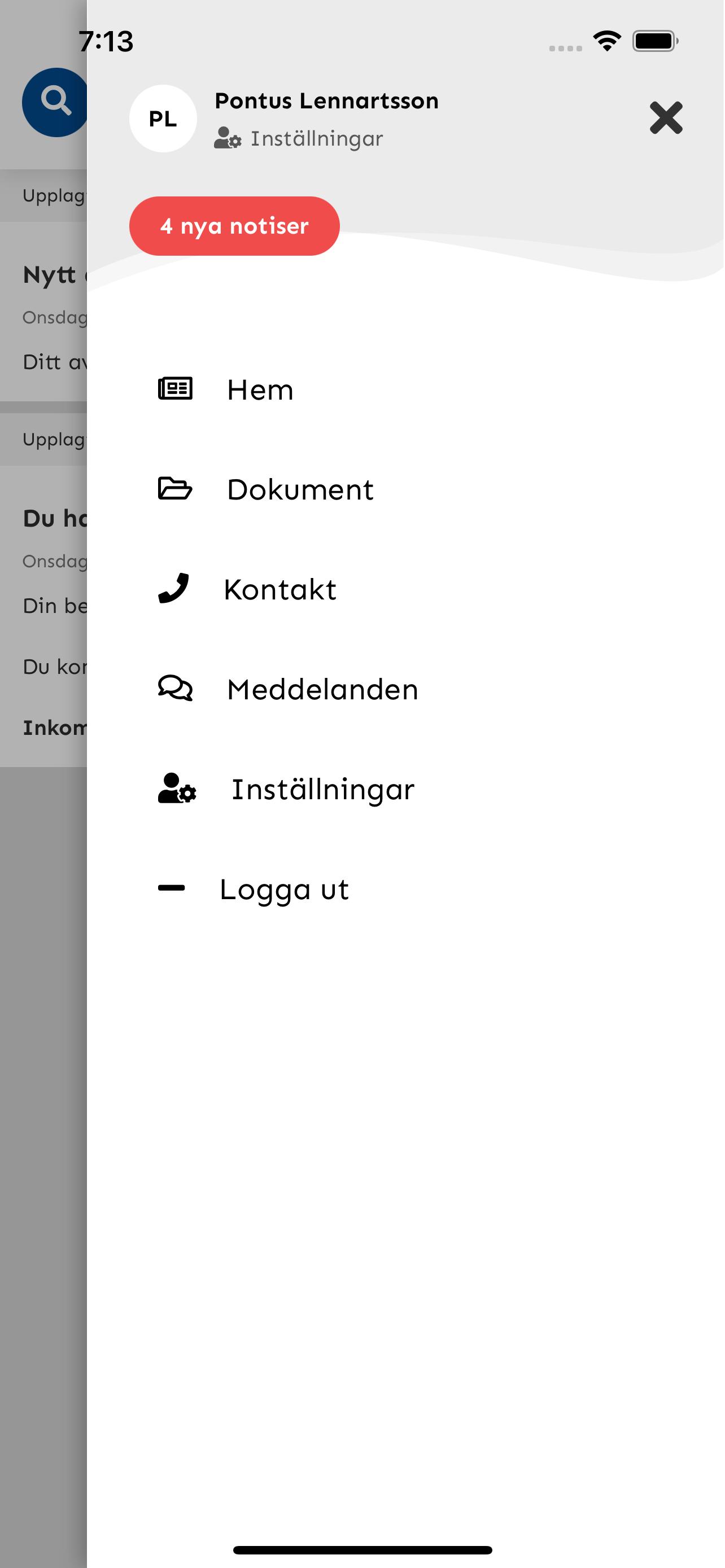725x1568 pixels.
Task: Close the side menu with X
Action: pos(666,117)
